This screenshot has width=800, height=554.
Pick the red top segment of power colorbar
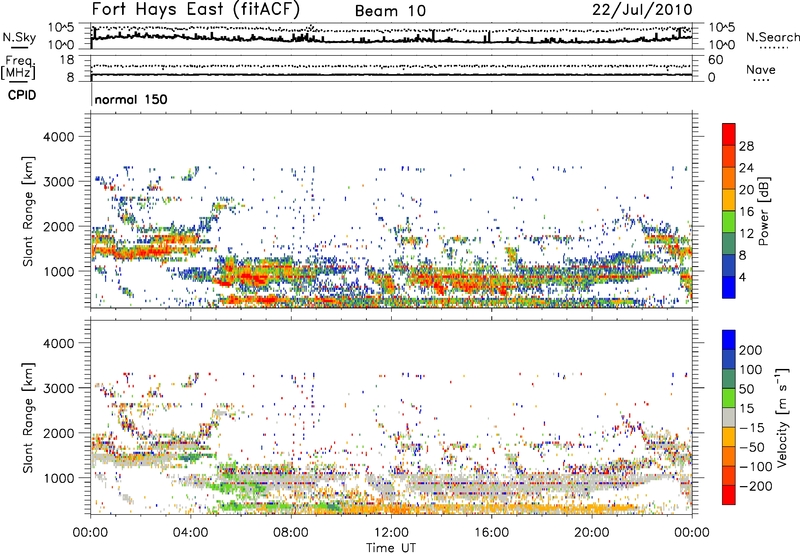tap(729, 135)
